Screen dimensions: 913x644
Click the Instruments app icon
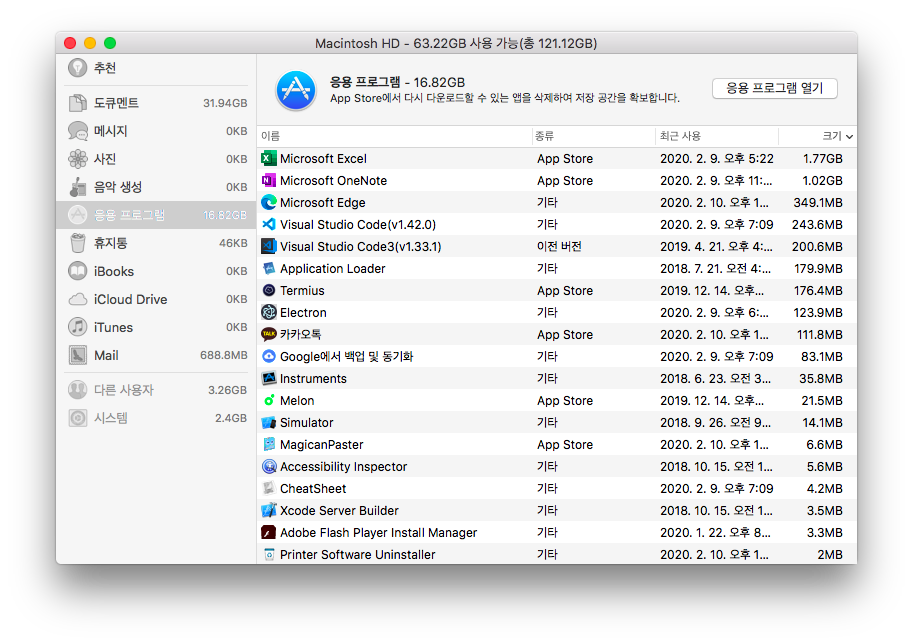pos(268,378)
